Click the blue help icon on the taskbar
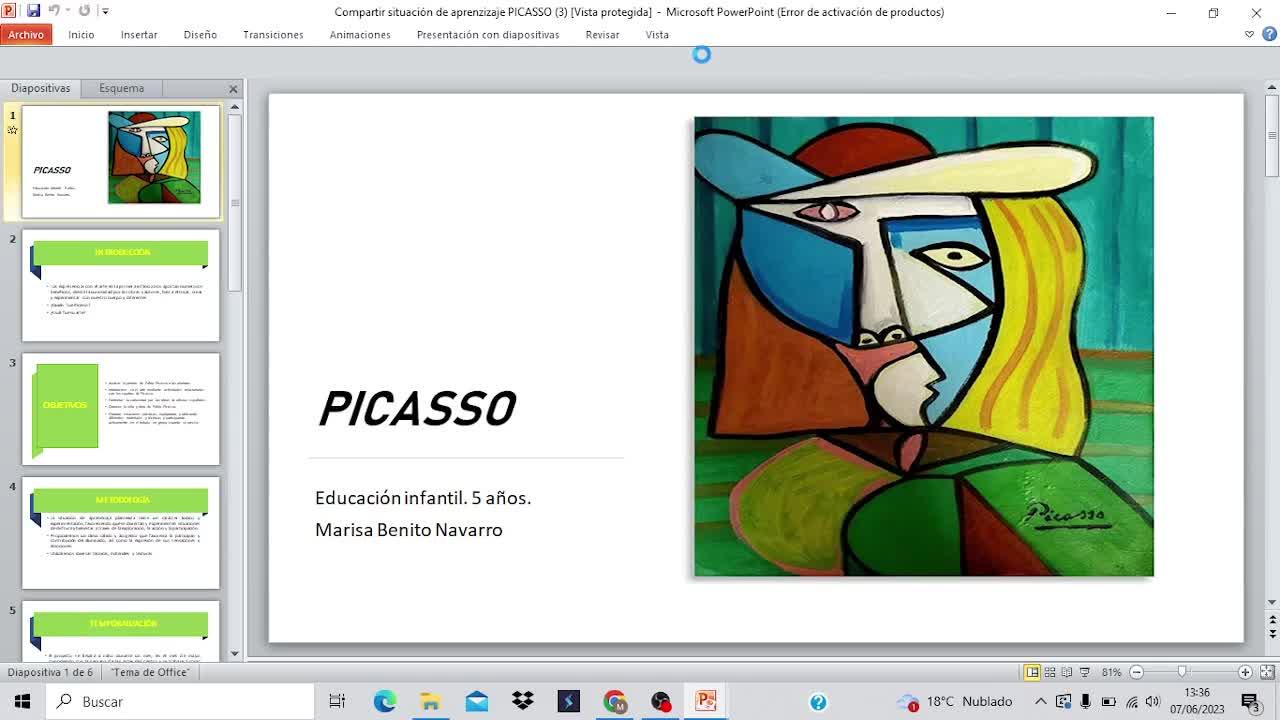This screenshot has width=1280, height=720. pos(818,702)
